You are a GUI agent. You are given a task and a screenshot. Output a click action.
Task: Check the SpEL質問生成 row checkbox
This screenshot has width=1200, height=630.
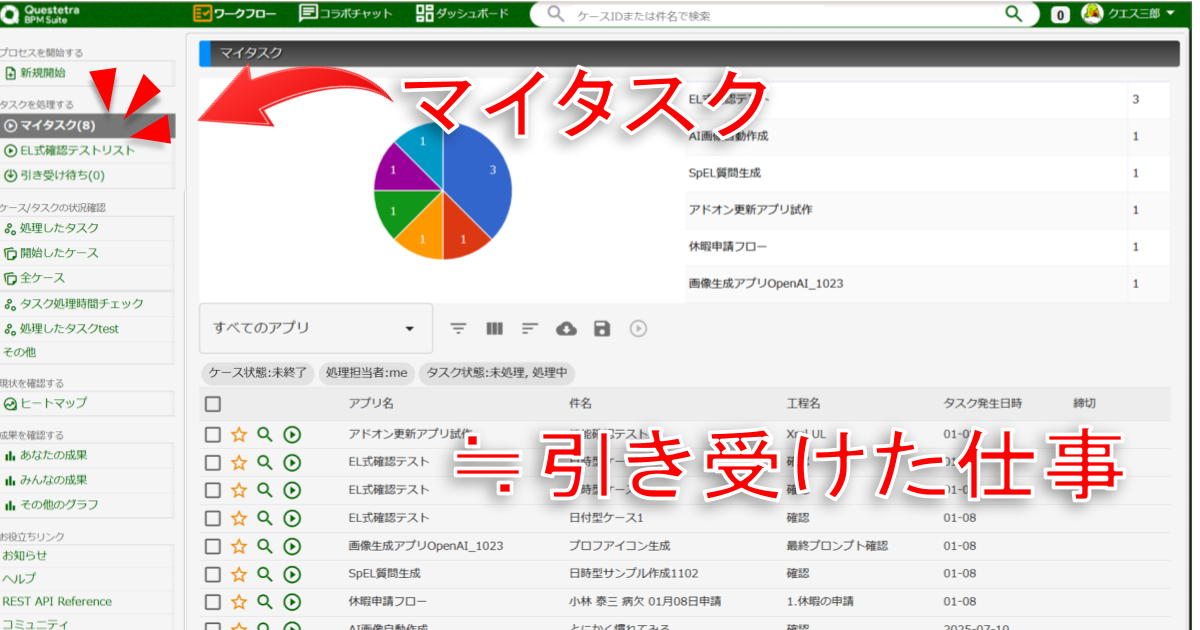[x=212, y=574]
